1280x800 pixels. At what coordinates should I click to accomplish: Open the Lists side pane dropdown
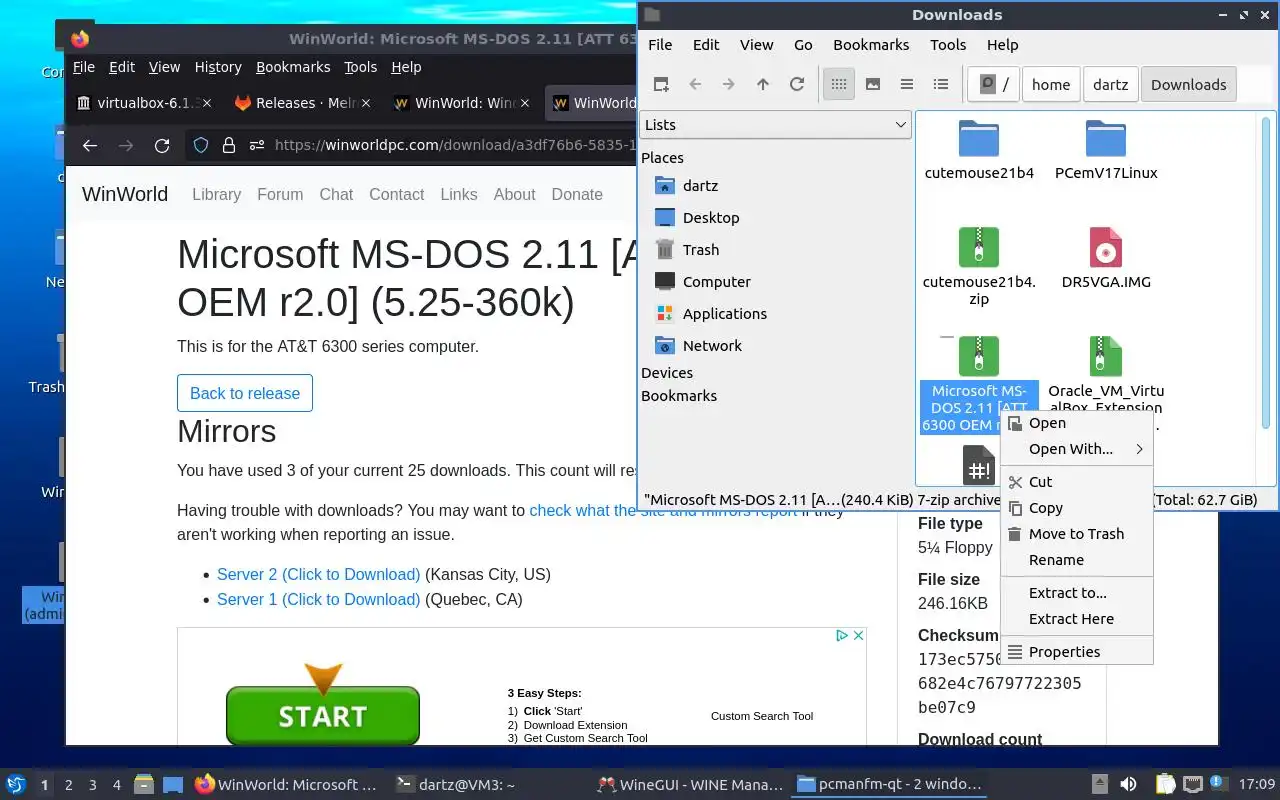[775, 125]
